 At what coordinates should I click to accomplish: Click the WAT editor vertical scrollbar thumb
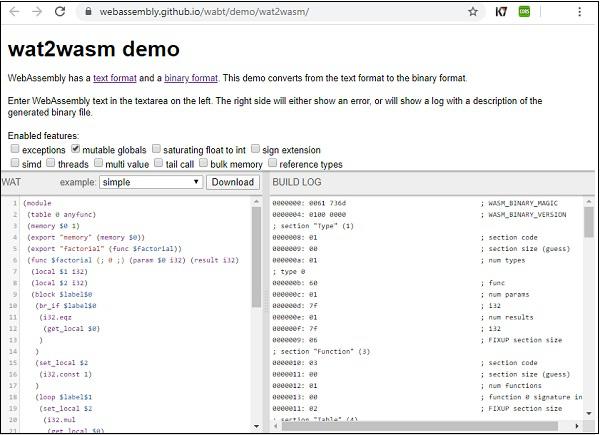pyautogui.click(x=256, y=257)
